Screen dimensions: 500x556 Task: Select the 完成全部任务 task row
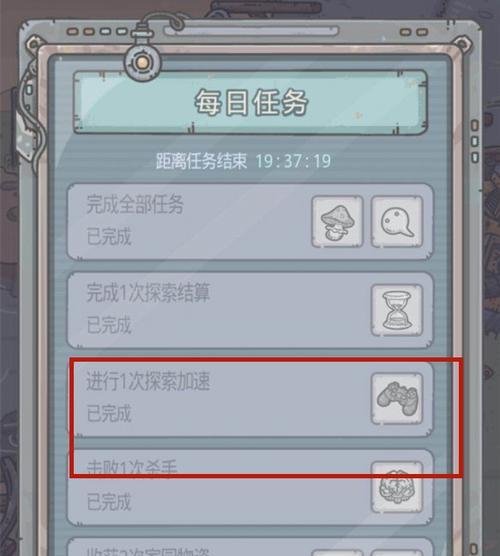(x=250, y=222)
